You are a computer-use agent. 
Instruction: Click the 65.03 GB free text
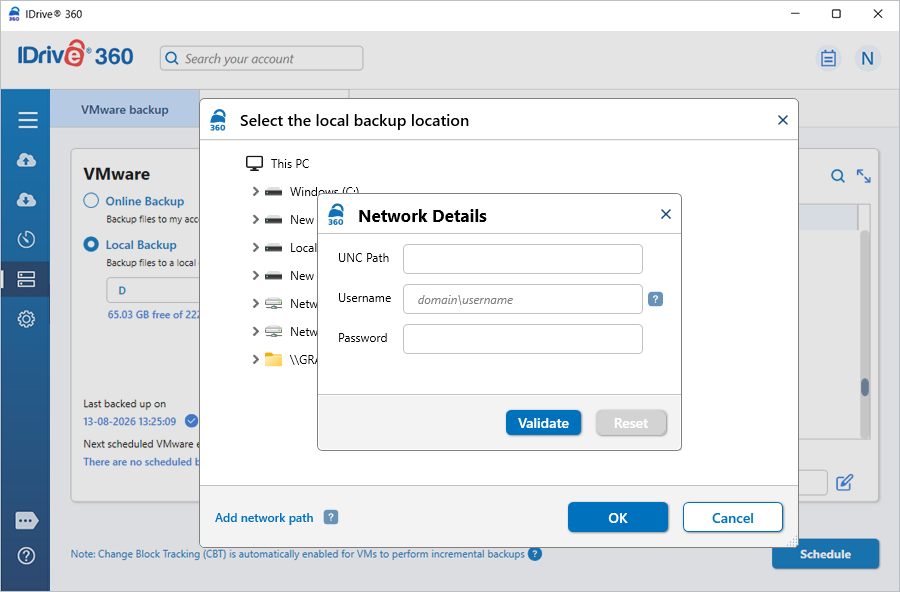[153, 315]
